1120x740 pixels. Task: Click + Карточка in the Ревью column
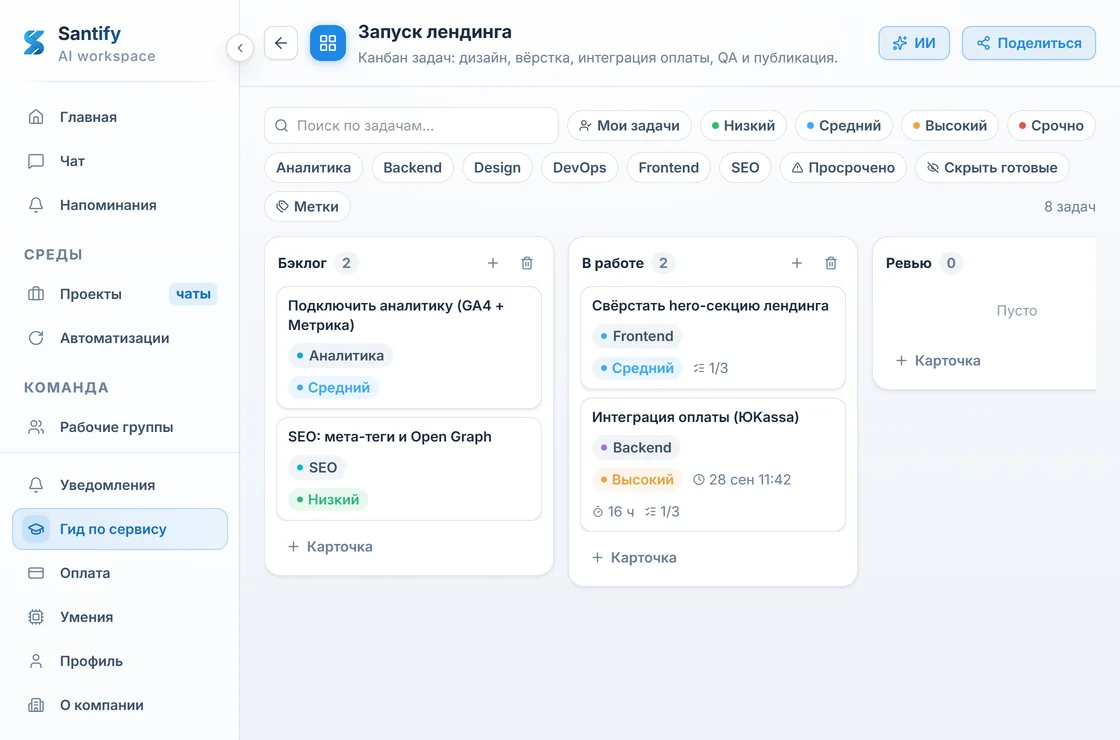coord(939,361)
